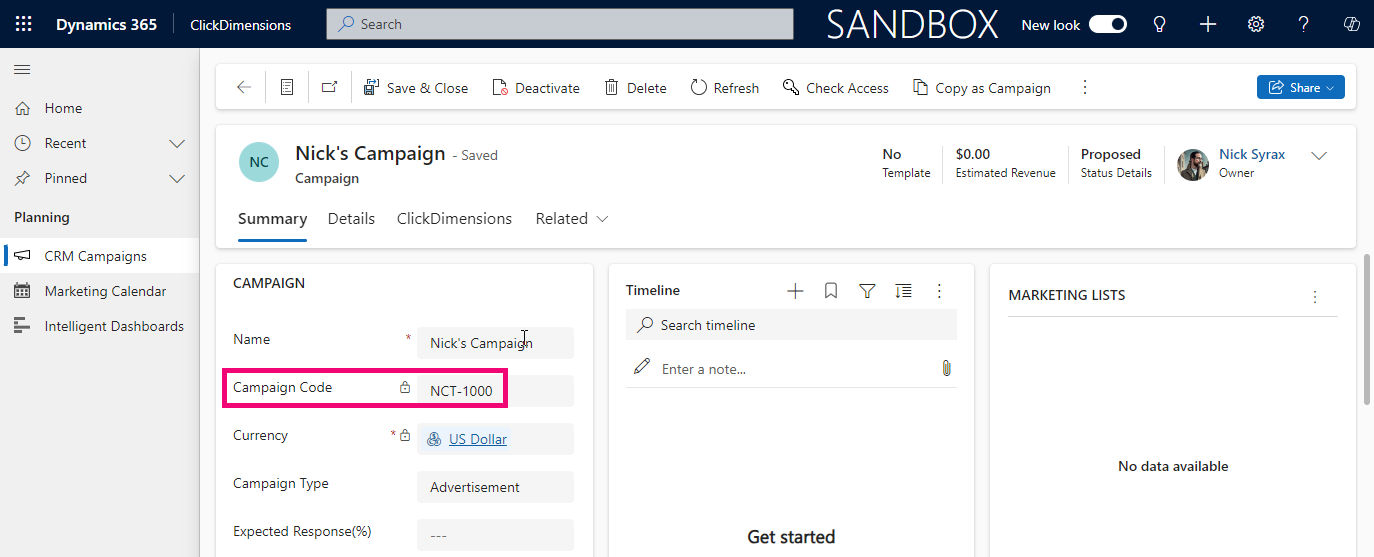Collapse the hamburger navigation menu

click(x=22, y=69)
